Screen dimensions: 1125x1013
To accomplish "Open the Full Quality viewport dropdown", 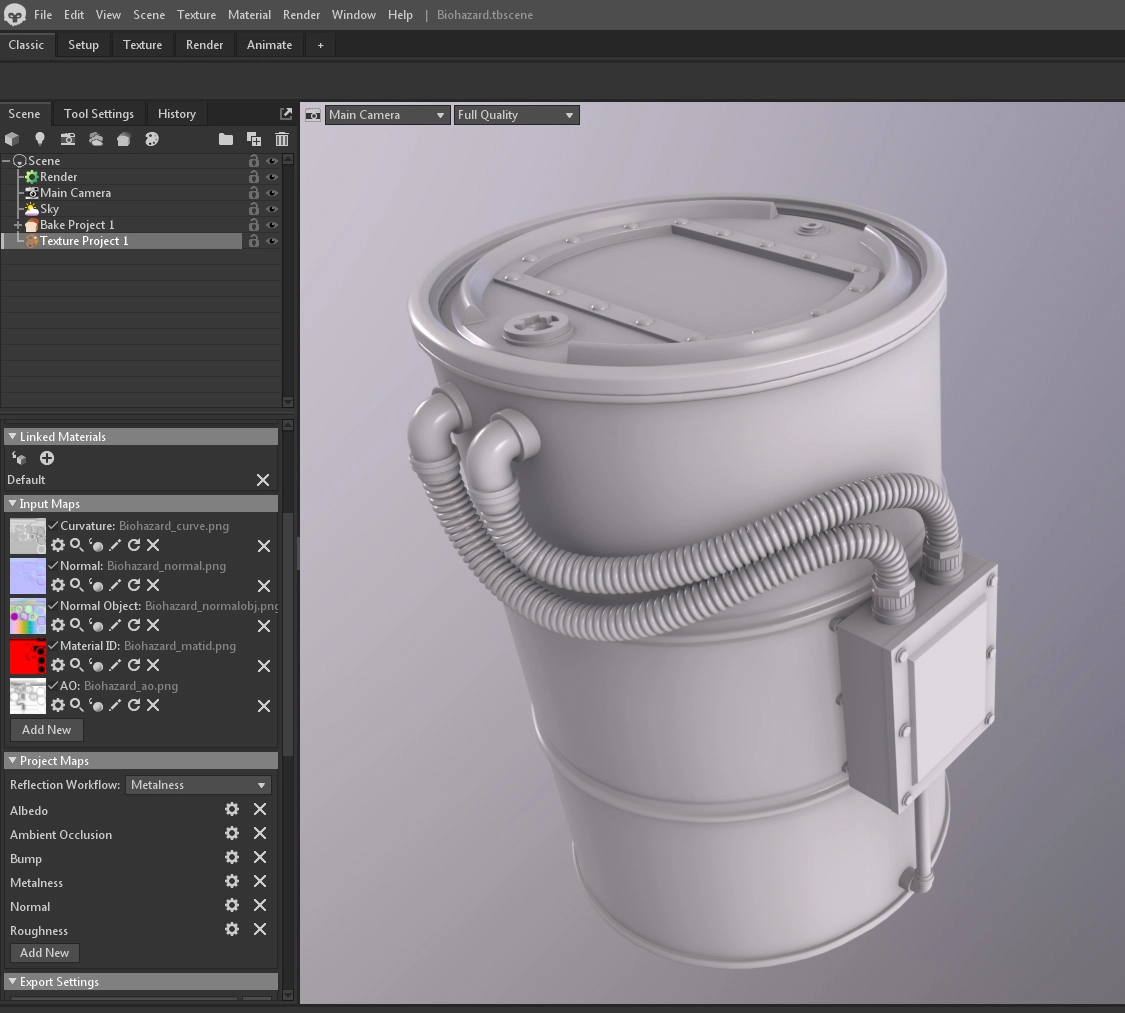I will pyautogui.click(x=516, y=115).
